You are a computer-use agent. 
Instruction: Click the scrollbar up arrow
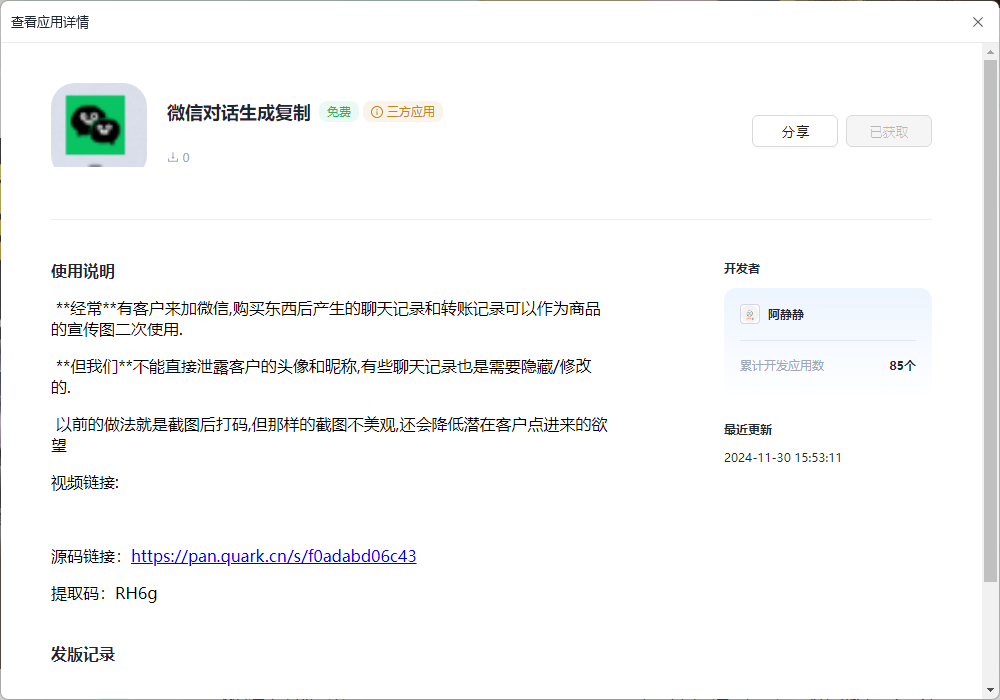pos(990,52)
